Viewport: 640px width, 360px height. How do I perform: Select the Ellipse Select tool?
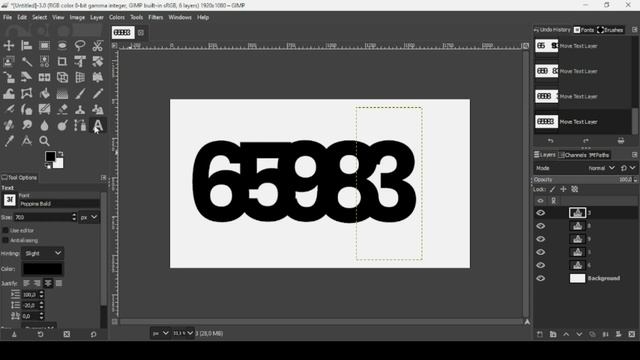pyautogui.click(x=62, y=45)
